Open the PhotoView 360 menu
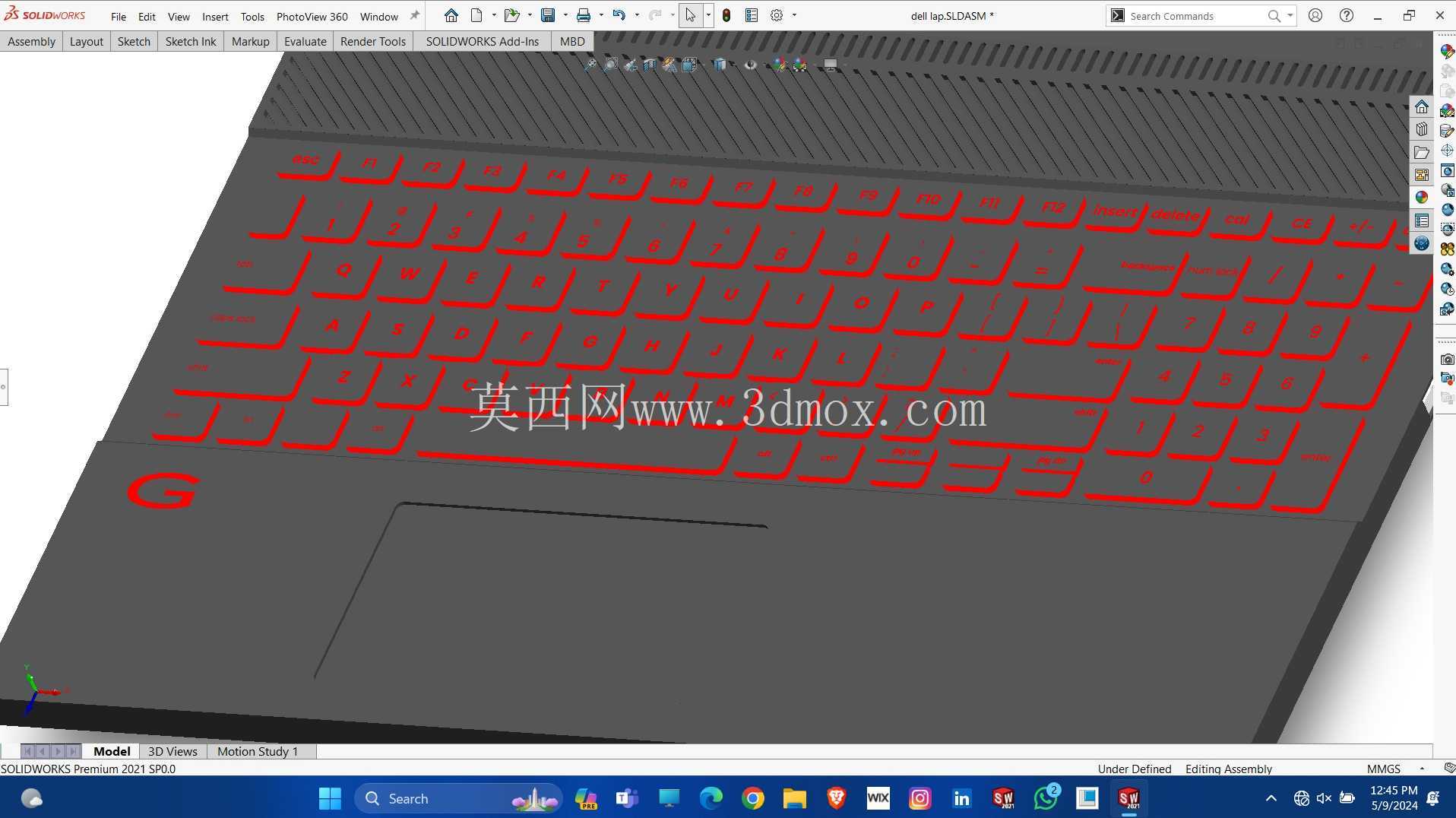 (312, 16)
